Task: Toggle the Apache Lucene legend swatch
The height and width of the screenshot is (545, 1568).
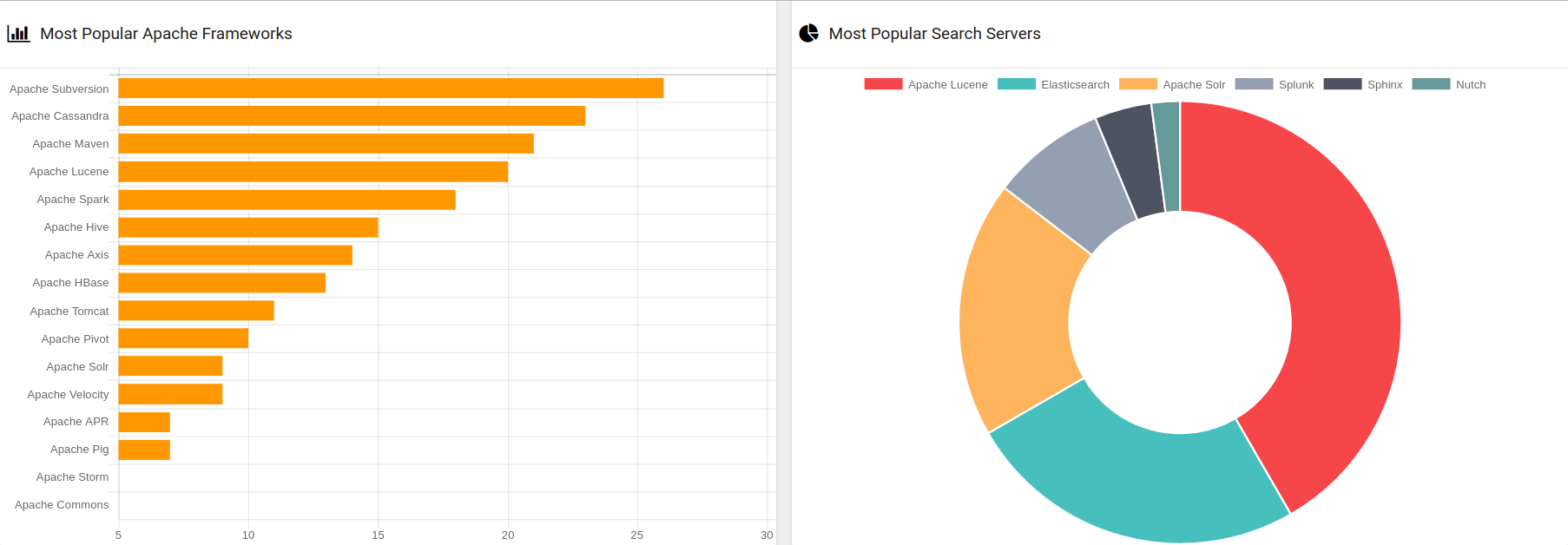Action: [883, 84]
